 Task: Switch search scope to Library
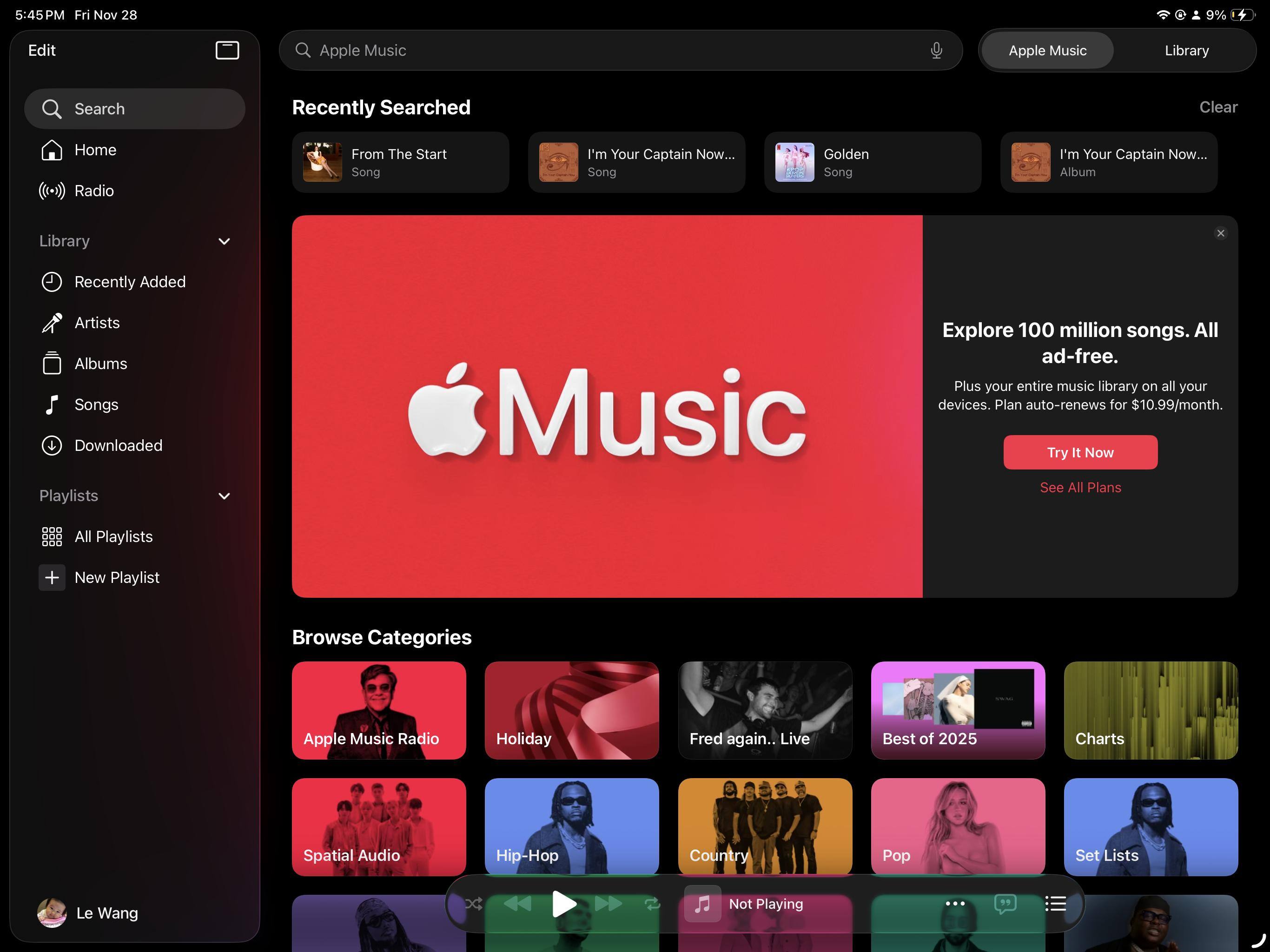tap(1186, 51)
